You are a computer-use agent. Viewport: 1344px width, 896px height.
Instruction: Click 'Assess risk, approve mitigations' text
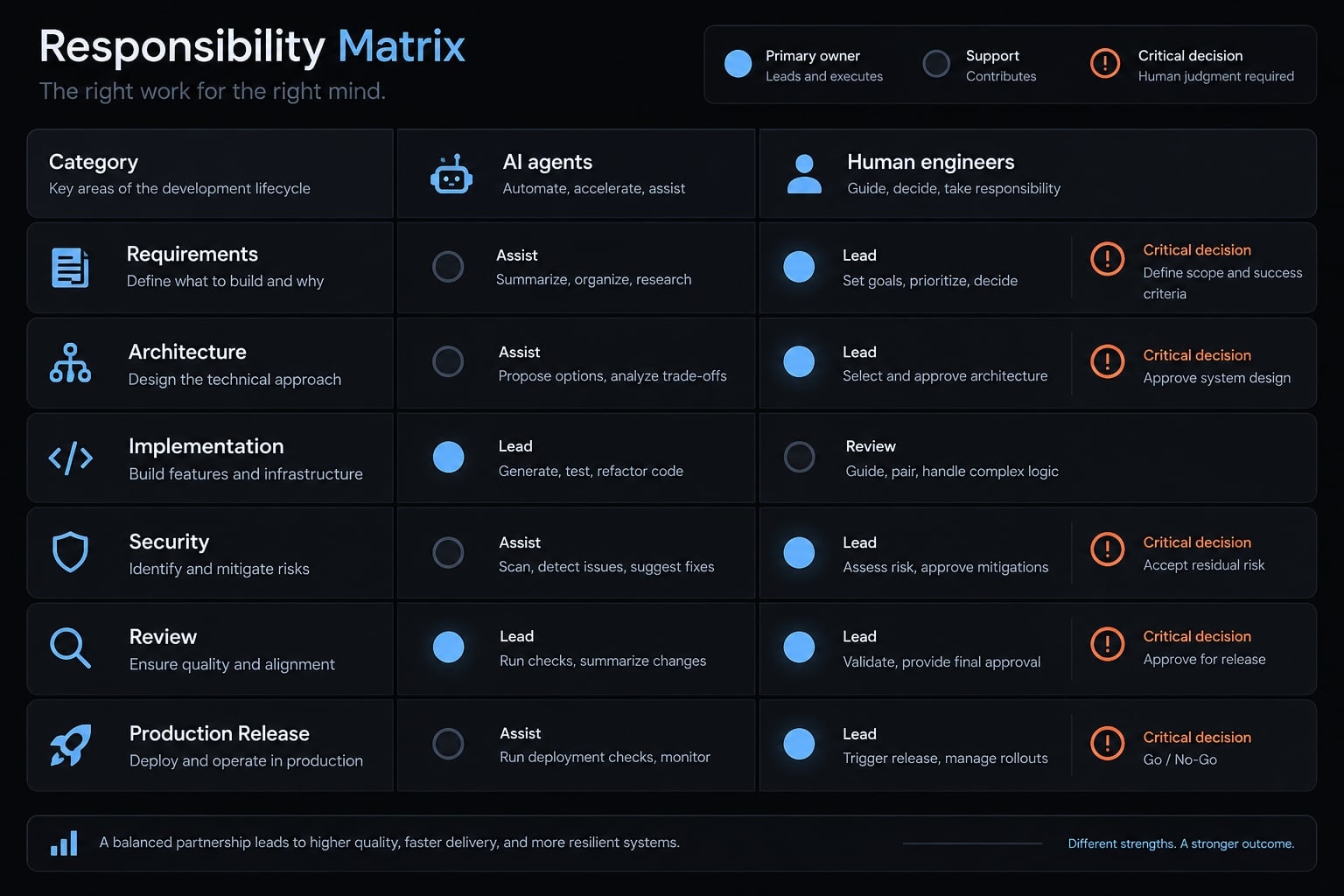coord(946,567)
